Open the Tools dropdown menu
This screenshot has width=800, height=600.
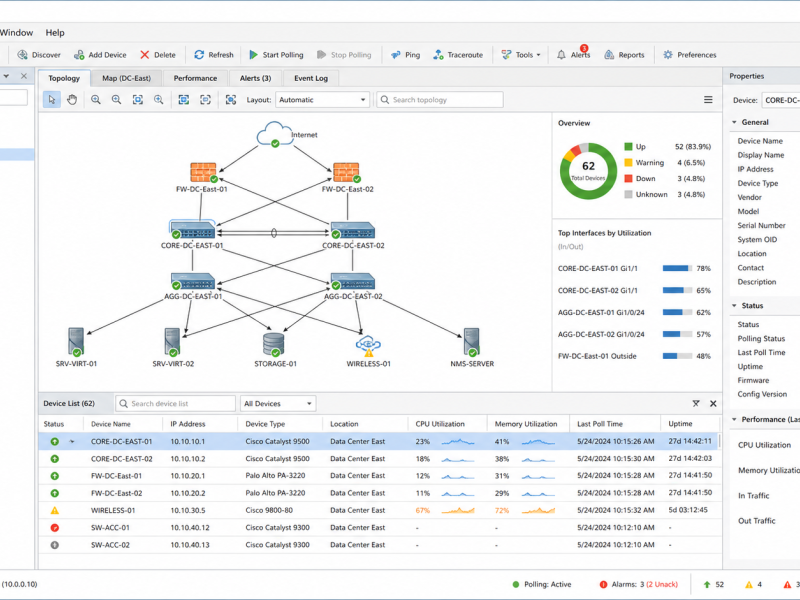521,55
